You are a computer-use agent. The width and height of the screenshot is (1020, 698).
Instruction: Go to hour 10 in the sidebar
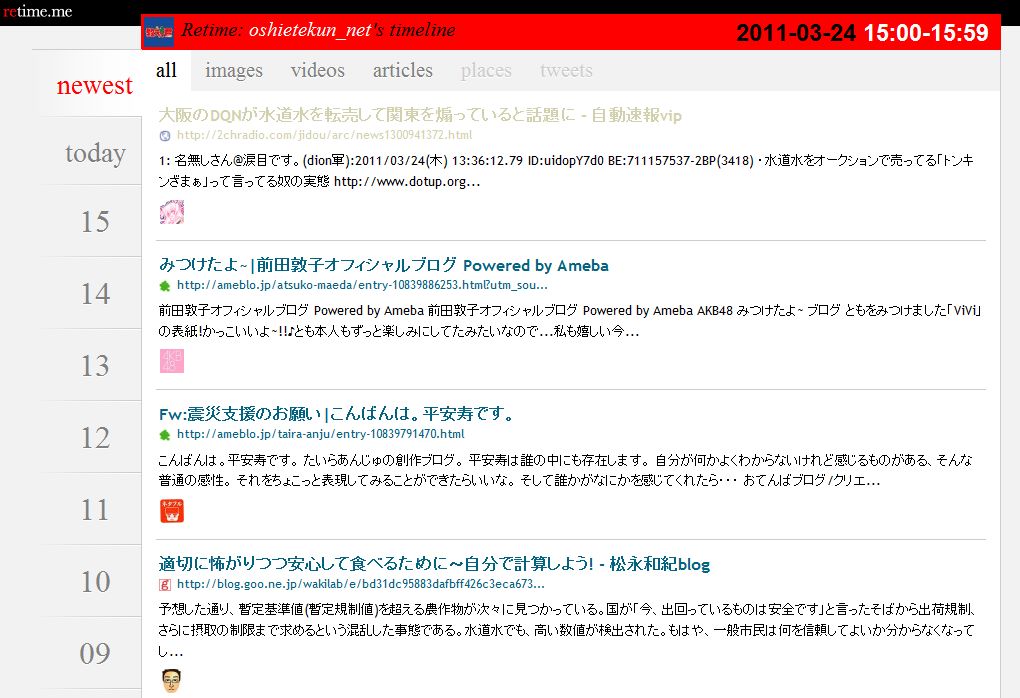[x=95, y=582]
